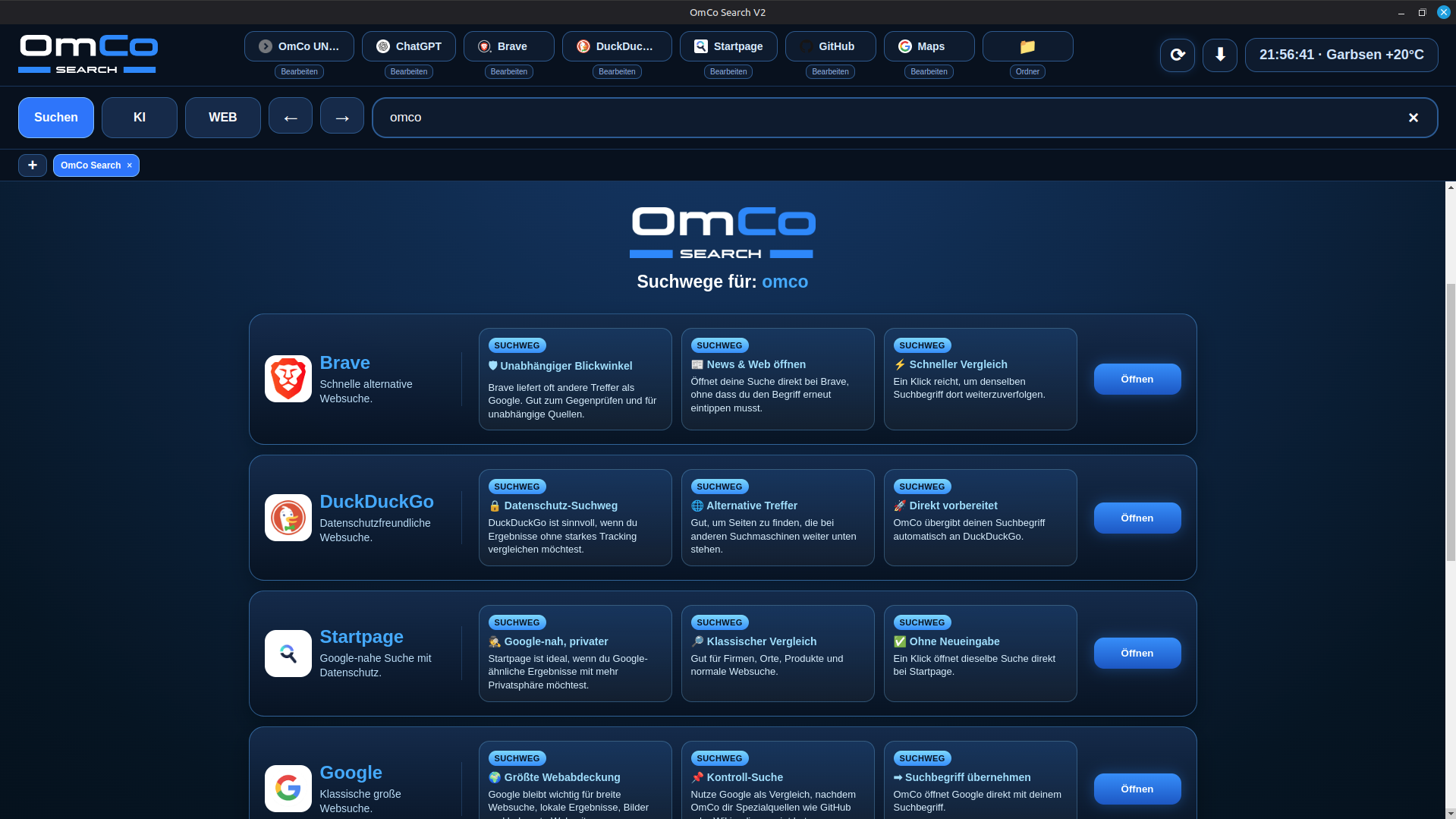
Task: Click Öffnen for DuckDuckGo
Action: click(x=1137, y=518)
